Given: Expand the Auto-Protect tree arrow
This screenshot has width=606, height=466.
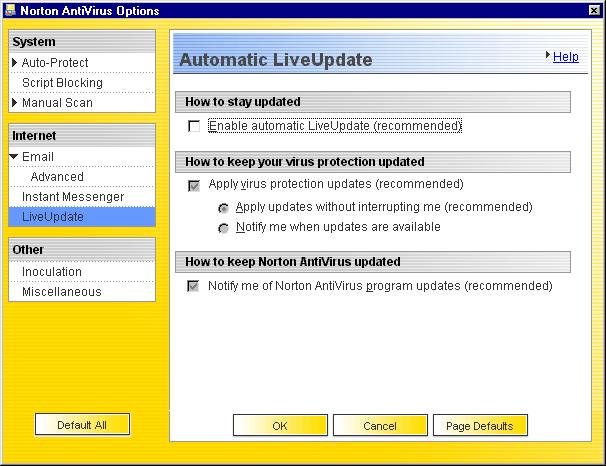Looking at the screenshot, I should 15,63.
